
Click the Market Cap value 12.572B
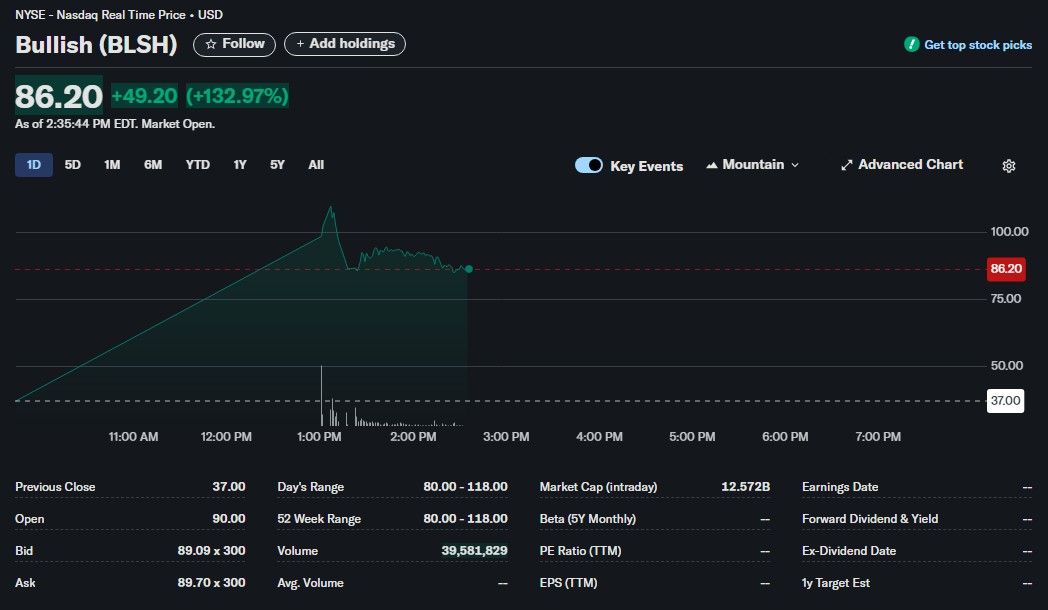pyautogui.click(x=745, y=487)
